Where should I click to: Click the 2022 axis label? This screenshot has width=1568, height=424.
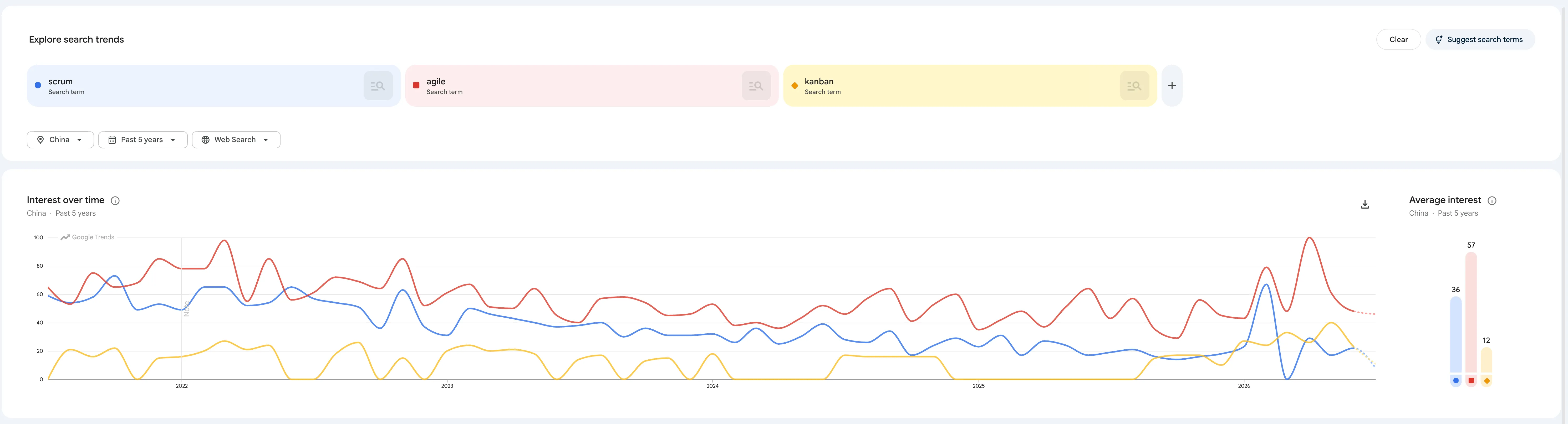pyautogui.click(x=182, y=386)
